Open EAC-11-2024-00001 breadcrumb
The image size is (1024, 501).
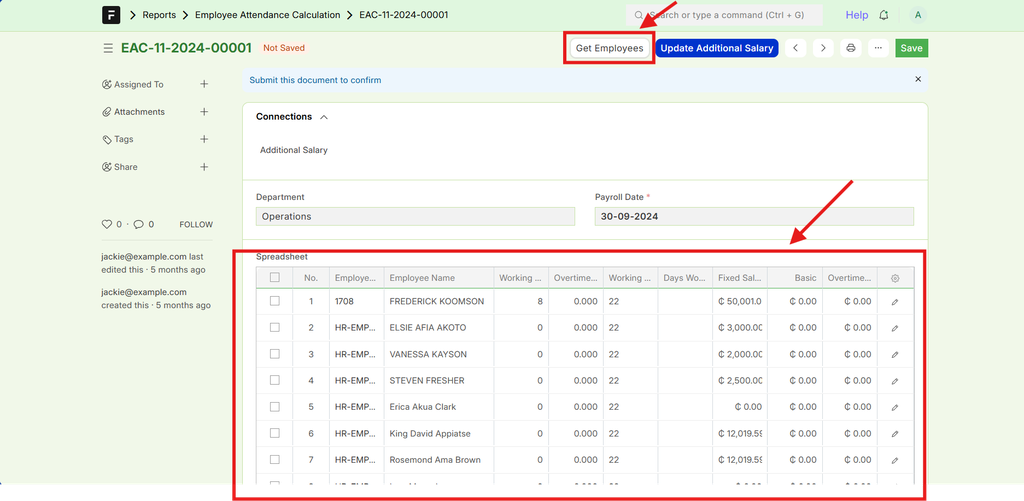[404, 14]
